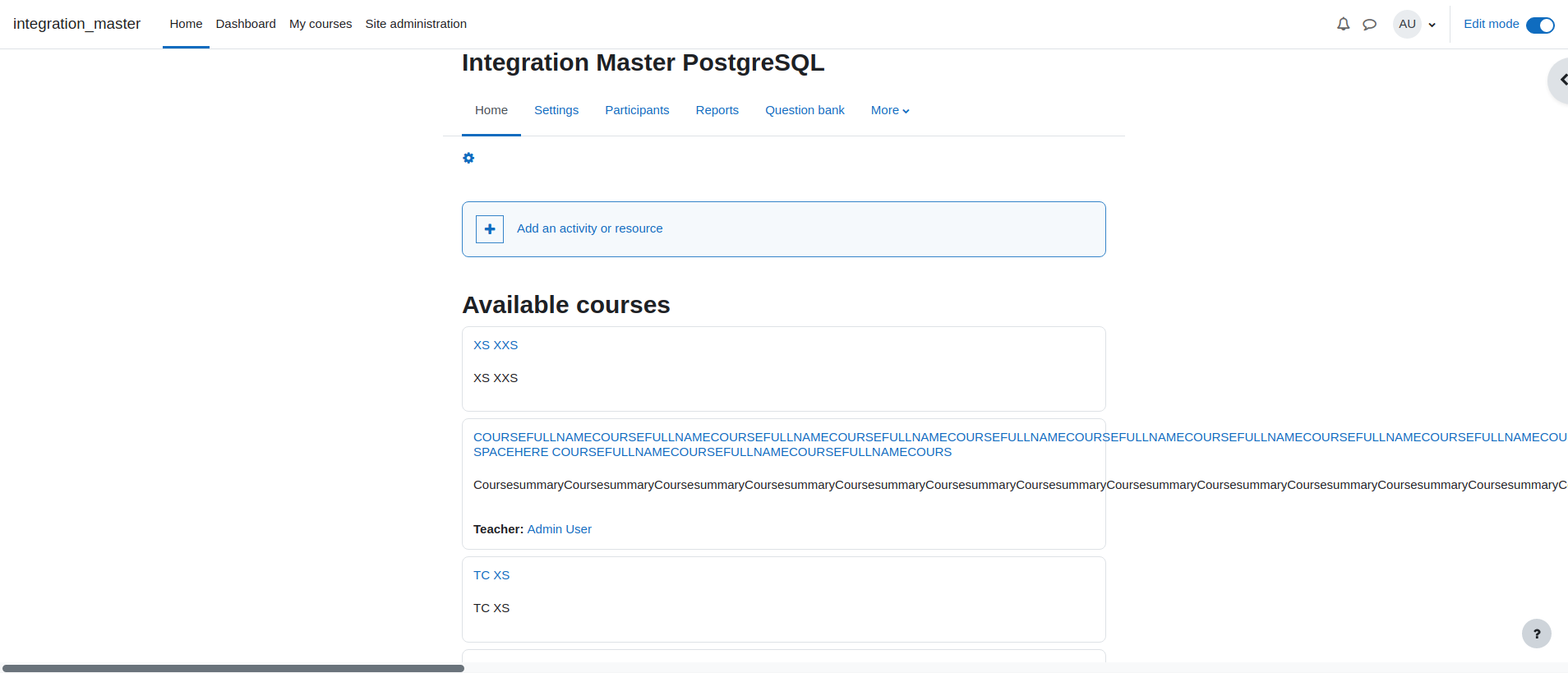Open Site administration menu item

(416, 24)
